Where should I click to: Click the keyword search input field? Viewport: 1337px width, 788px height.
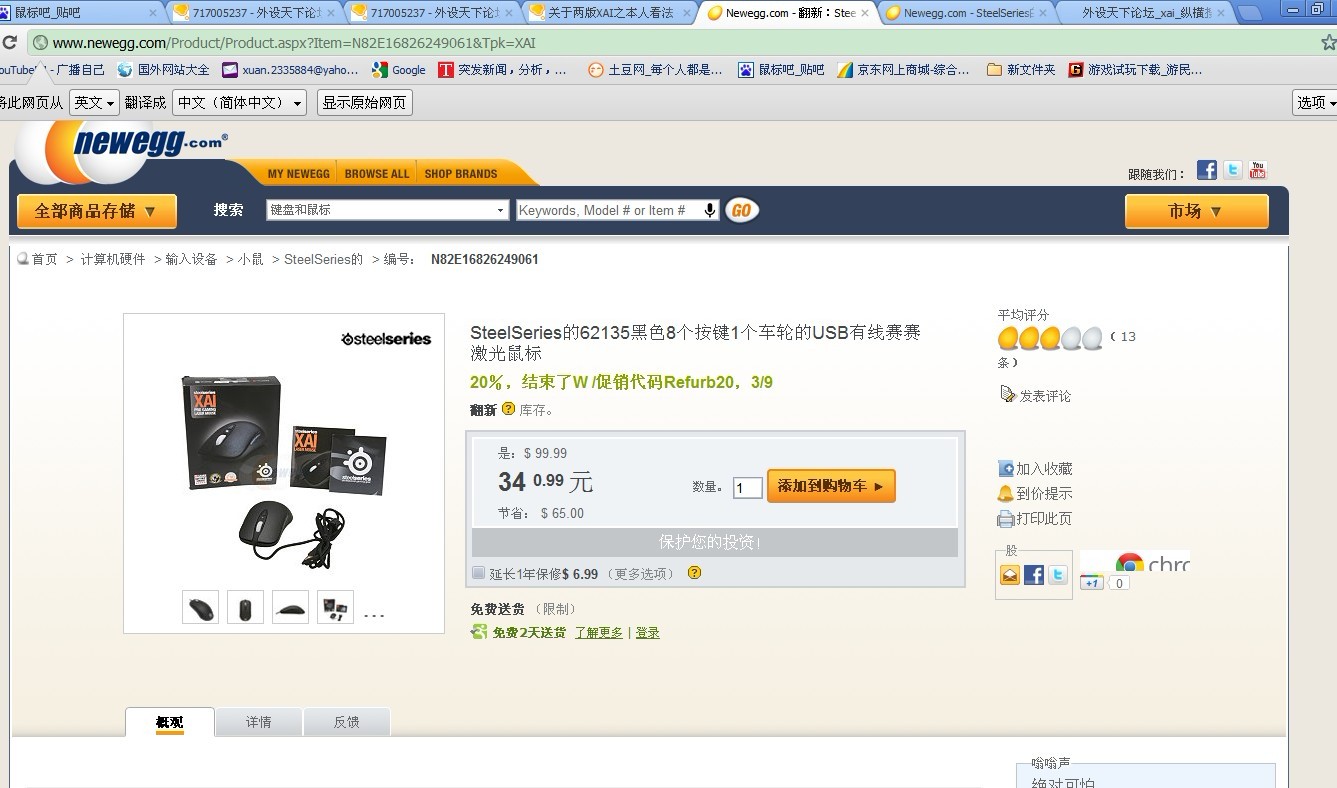point(610,210)
